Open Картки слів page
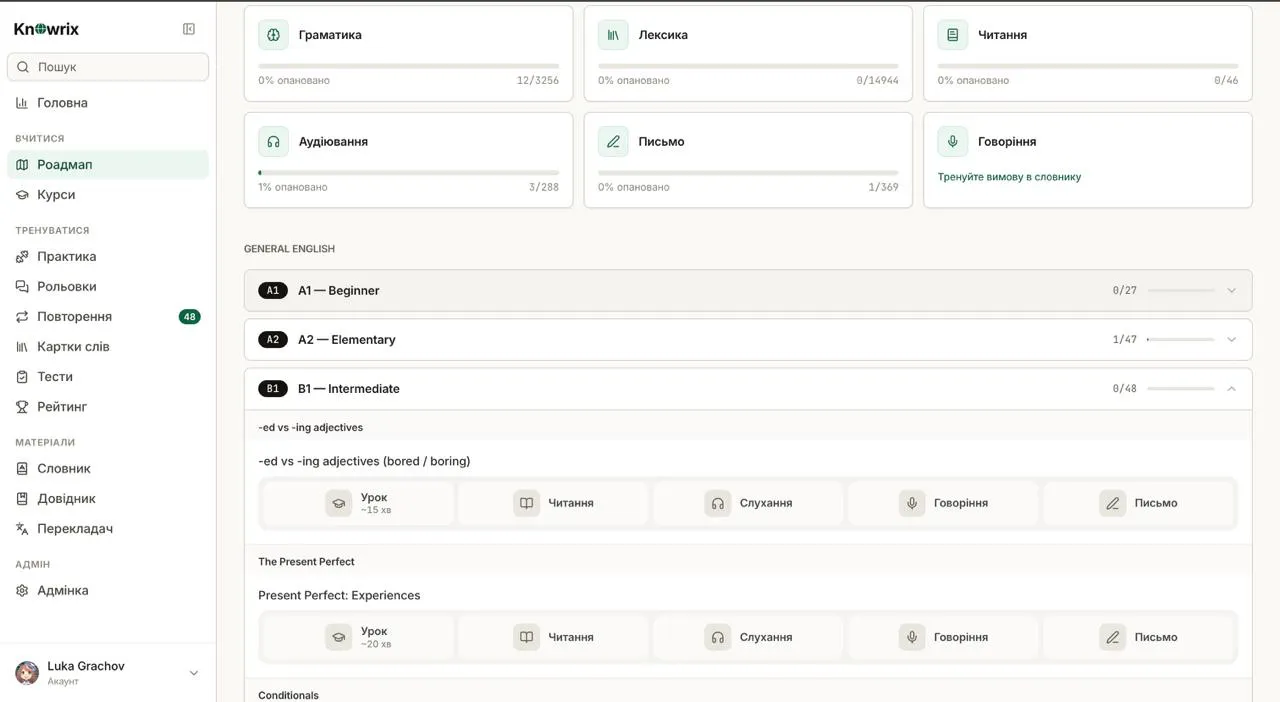 108,347
